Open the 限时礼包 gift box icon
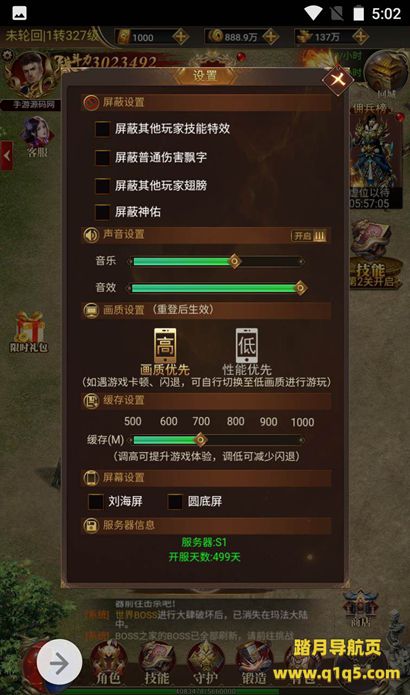Image resolution: width=410 pixels, height=695 pixels. tap(29, 332)
